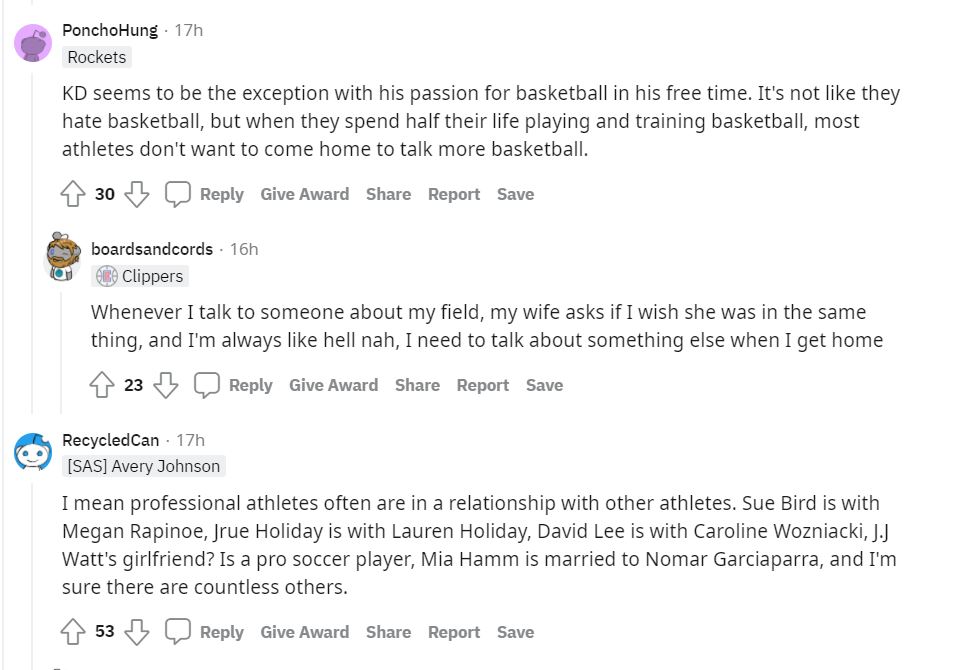Share boardsandcords' comment
This screenshot has height=670, width=957.
tap(417, 385)
